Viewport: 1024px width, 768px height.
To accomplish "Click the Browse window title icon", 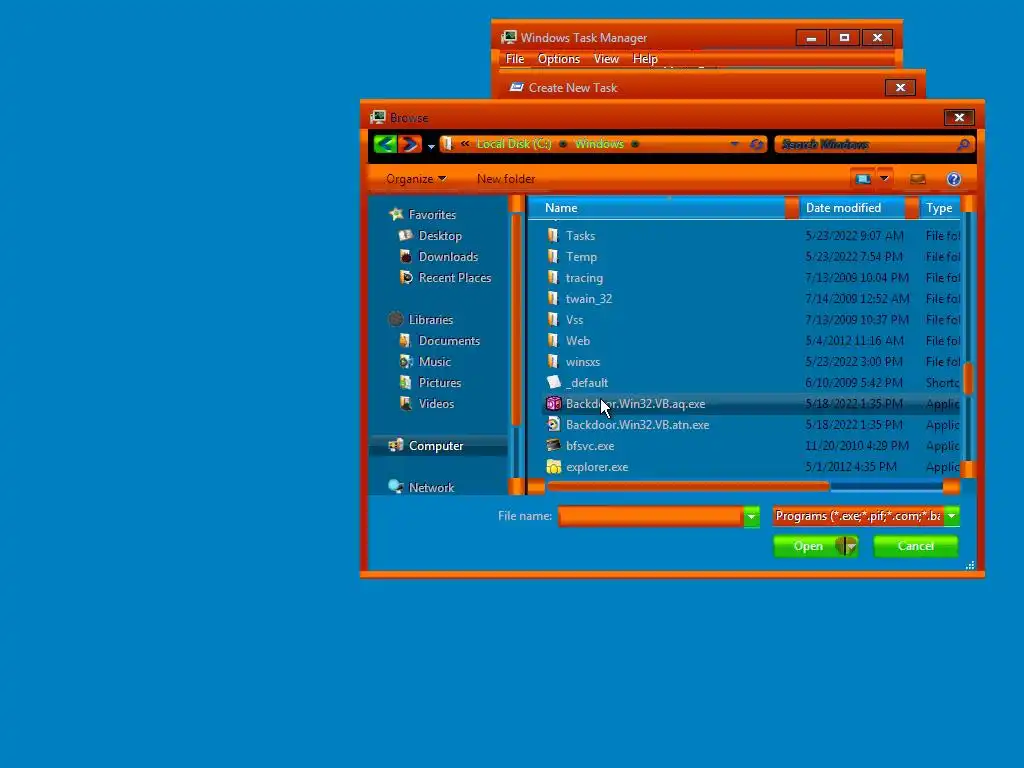I will 377,118.
